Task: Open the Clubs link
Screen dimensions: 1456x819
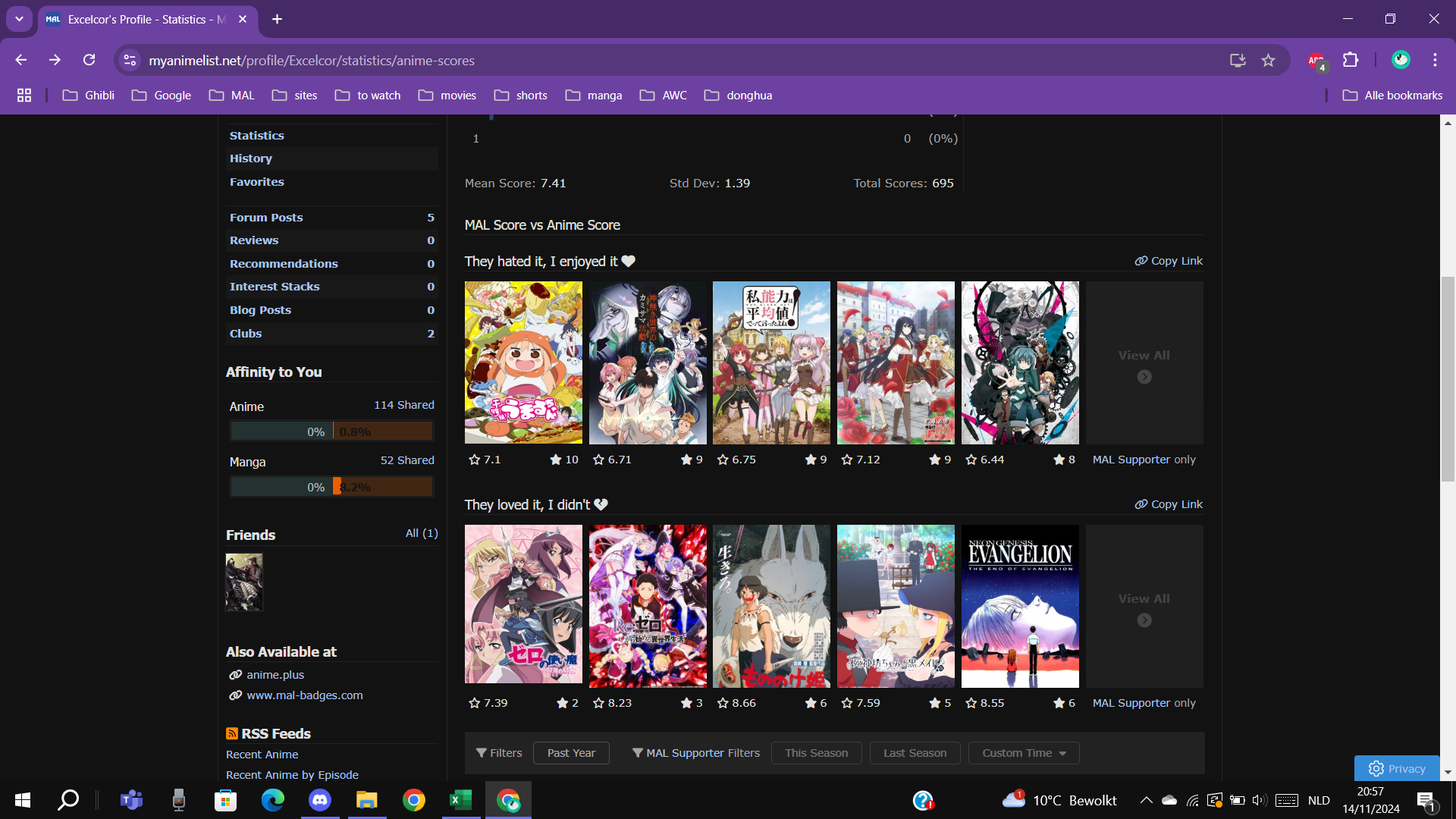Action: point(245,333)
